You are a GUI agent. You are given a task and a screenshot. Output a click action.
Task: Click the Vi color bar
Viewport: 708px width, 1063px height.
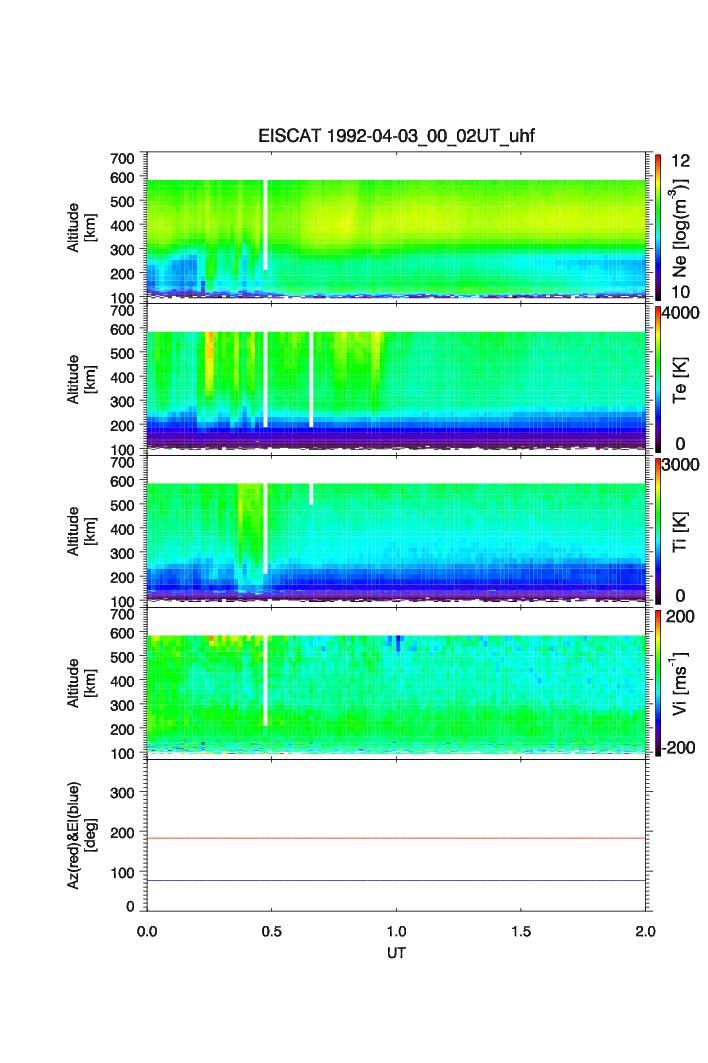tap(658, 683)
